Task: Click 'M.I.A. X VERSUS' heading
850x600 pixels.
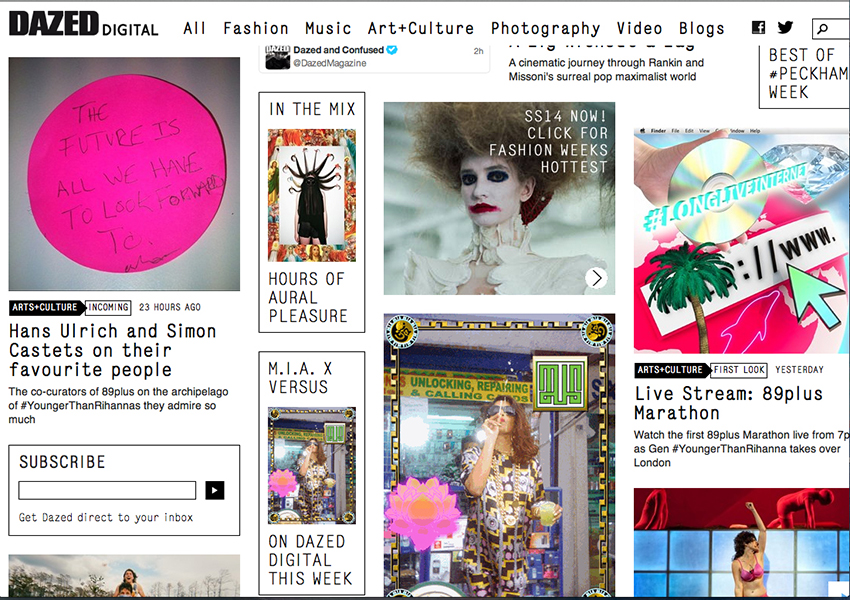Action: 300,378
